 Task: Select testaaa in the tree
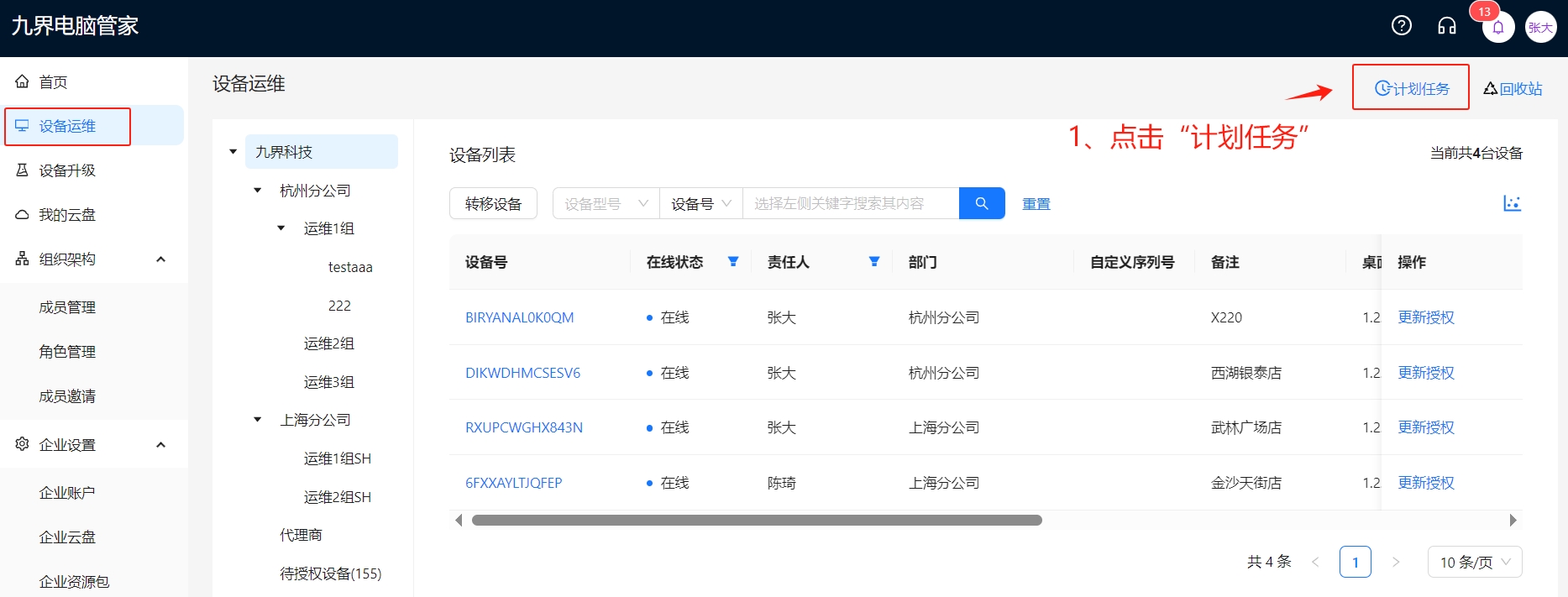(350, 267)
